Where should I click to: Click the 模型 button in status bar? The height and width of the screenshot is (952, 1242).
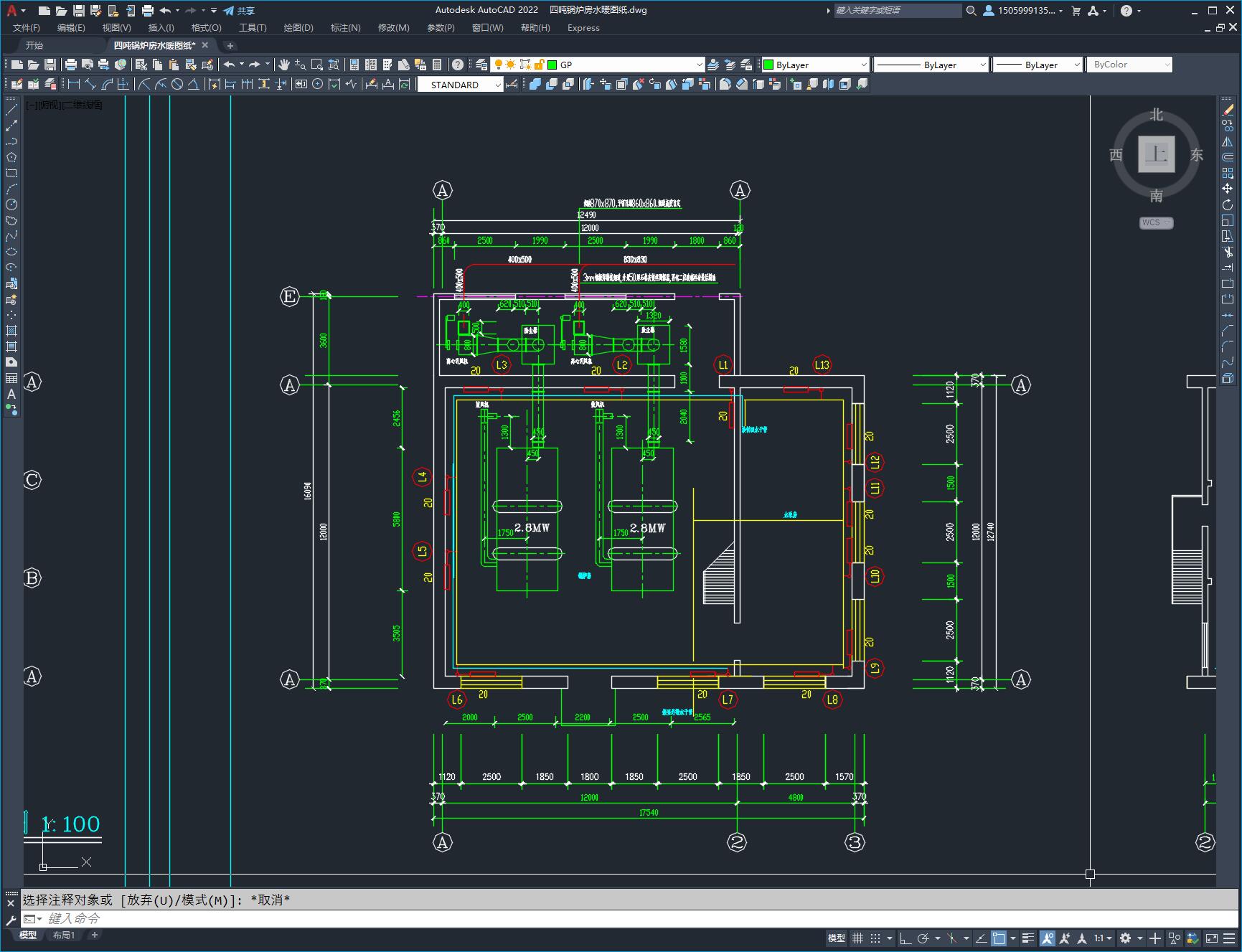837,938
